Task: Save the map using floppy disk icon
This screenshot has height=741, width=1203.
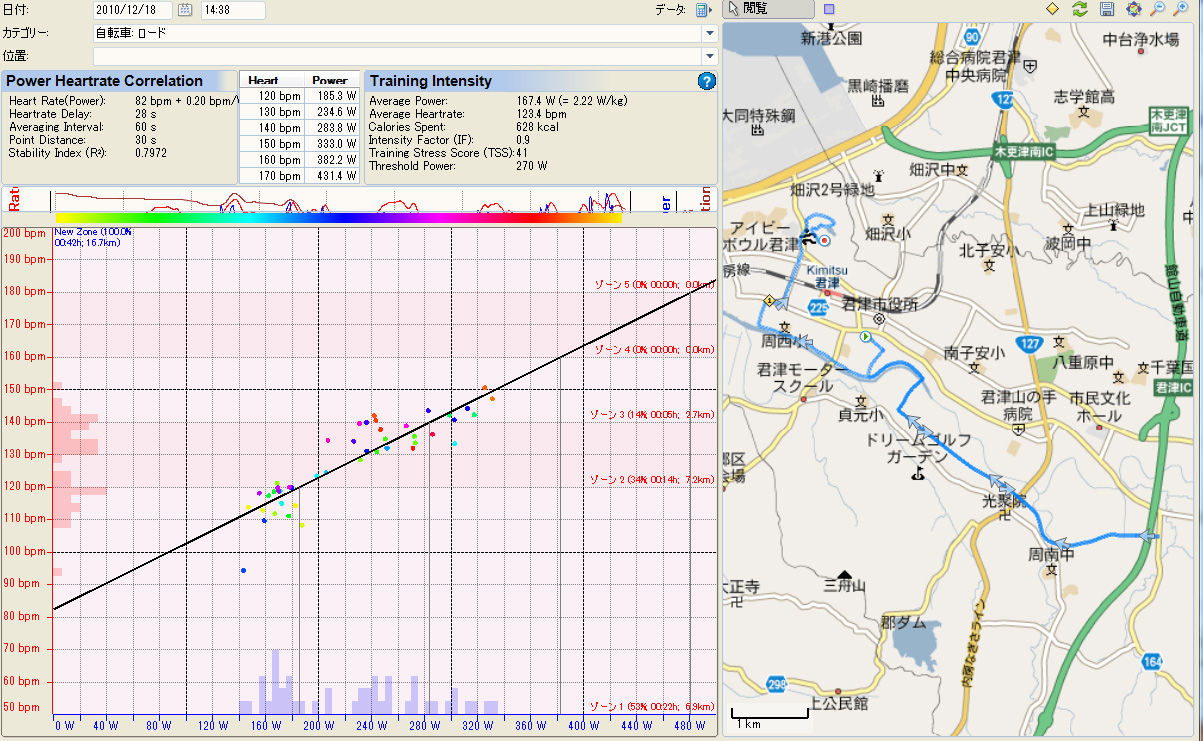Action: coord(1106,9)
